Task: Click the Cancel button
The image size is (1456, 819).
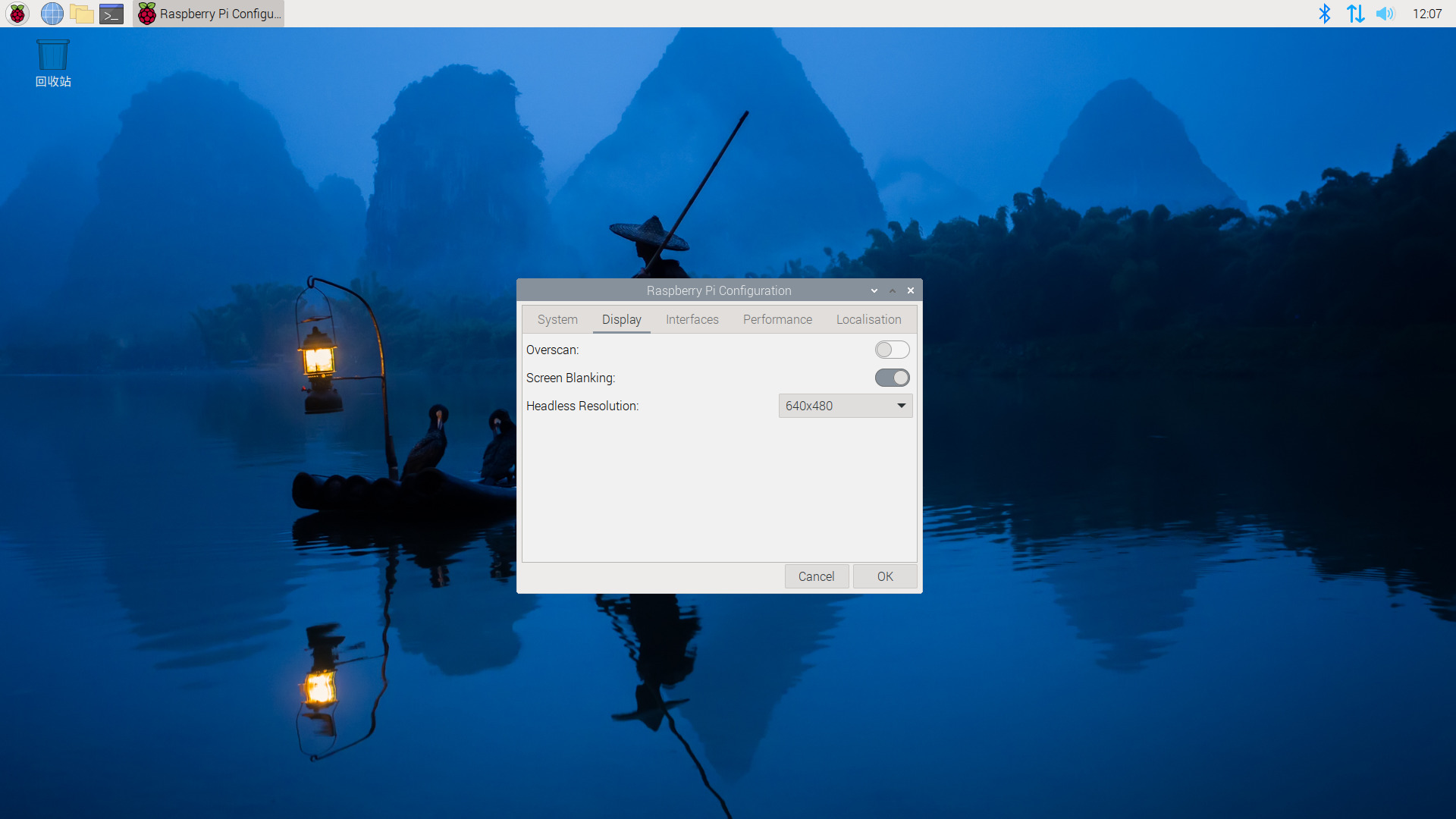Action: 817,576
